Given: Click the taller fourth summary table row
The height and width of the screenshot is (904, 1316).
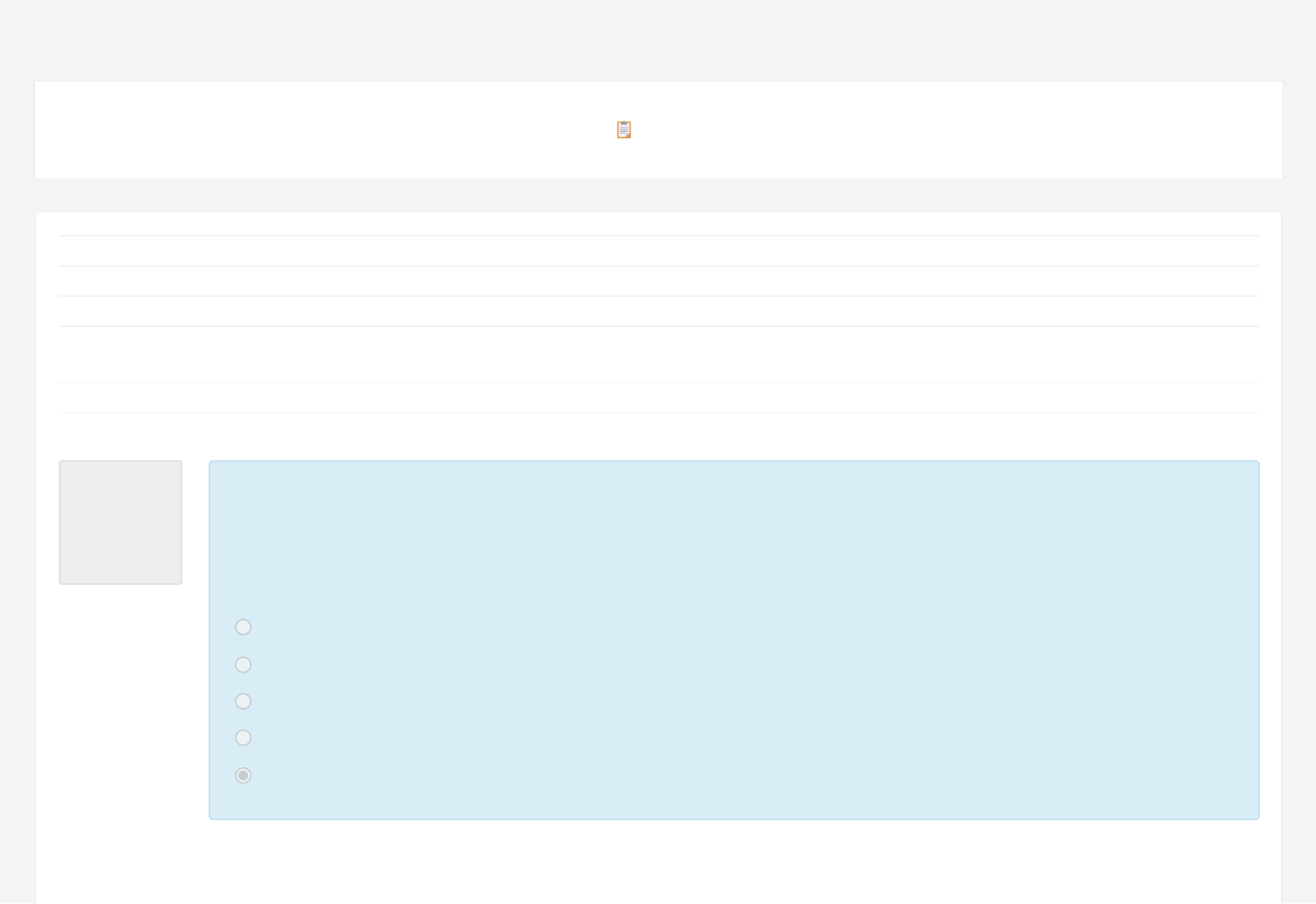Looking at the screenshot, I should [659, 355].
